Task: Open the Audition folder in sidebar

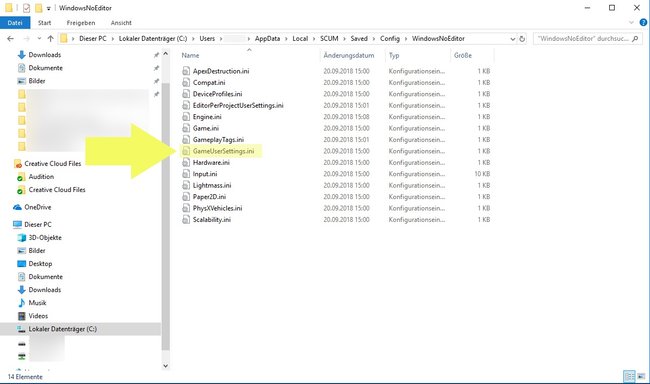Action: pos(41,177)
